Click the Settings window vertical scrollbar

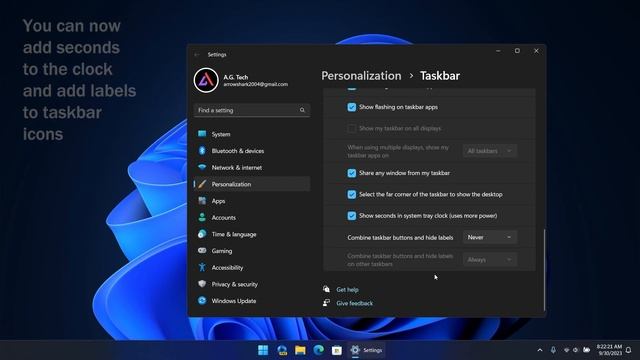pos(544,270)
